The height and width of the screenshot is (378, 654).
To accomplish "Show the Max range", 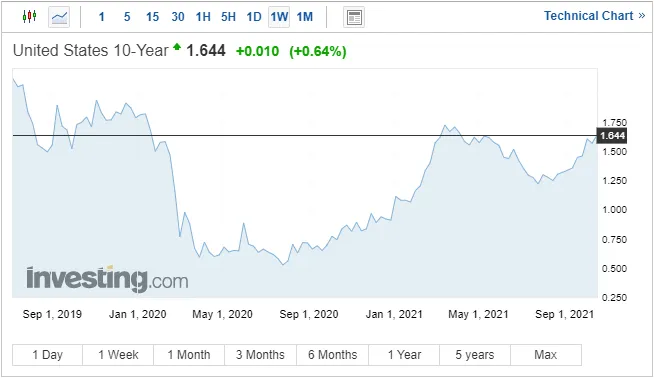I will pos(546,355).
